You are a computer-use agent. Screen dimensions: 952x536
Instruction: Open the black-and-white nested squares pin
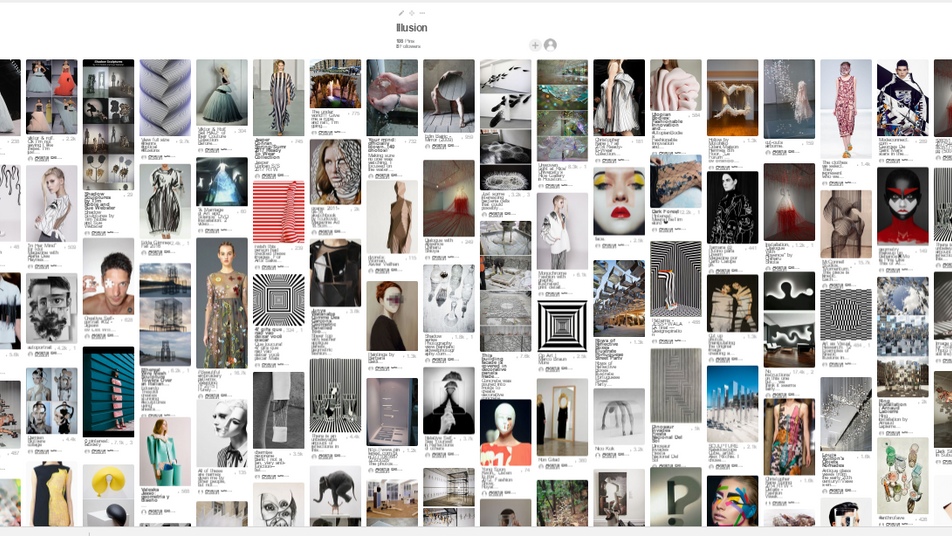click(x=562, y=326)
